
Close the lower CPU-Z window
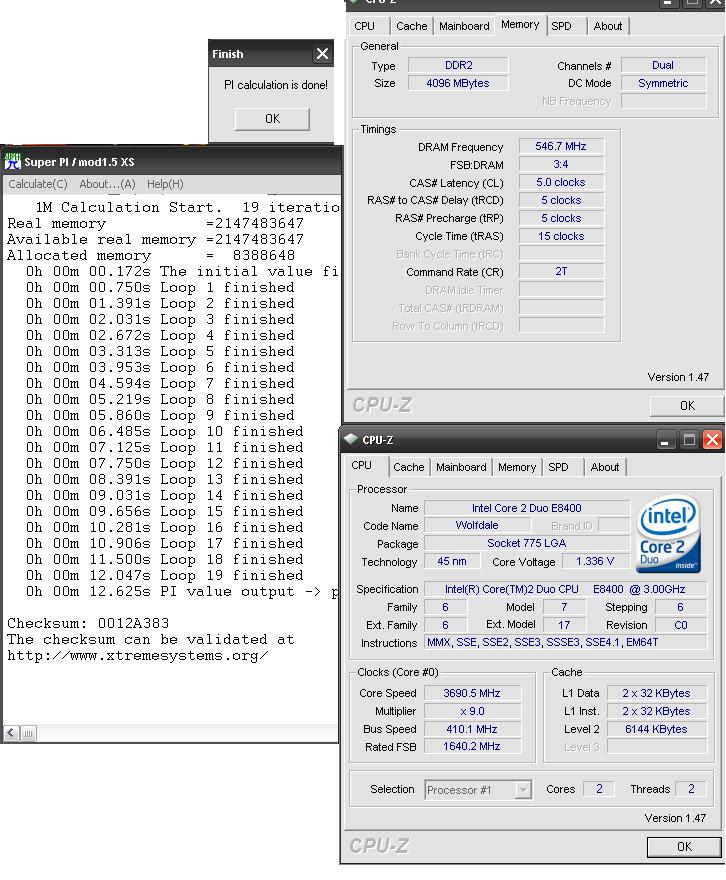point(713,440)
